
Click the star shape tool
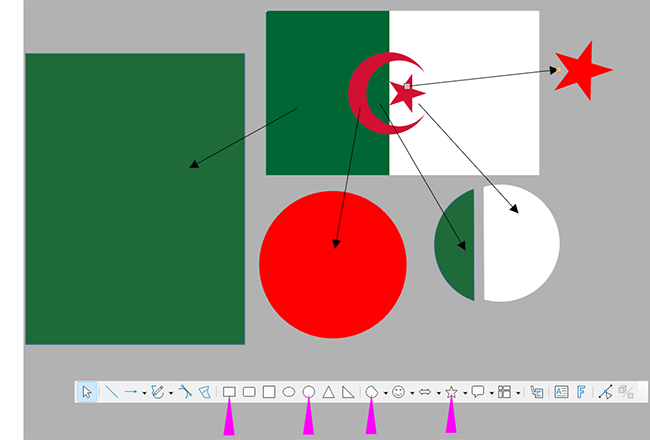click(x=451, y=392)
